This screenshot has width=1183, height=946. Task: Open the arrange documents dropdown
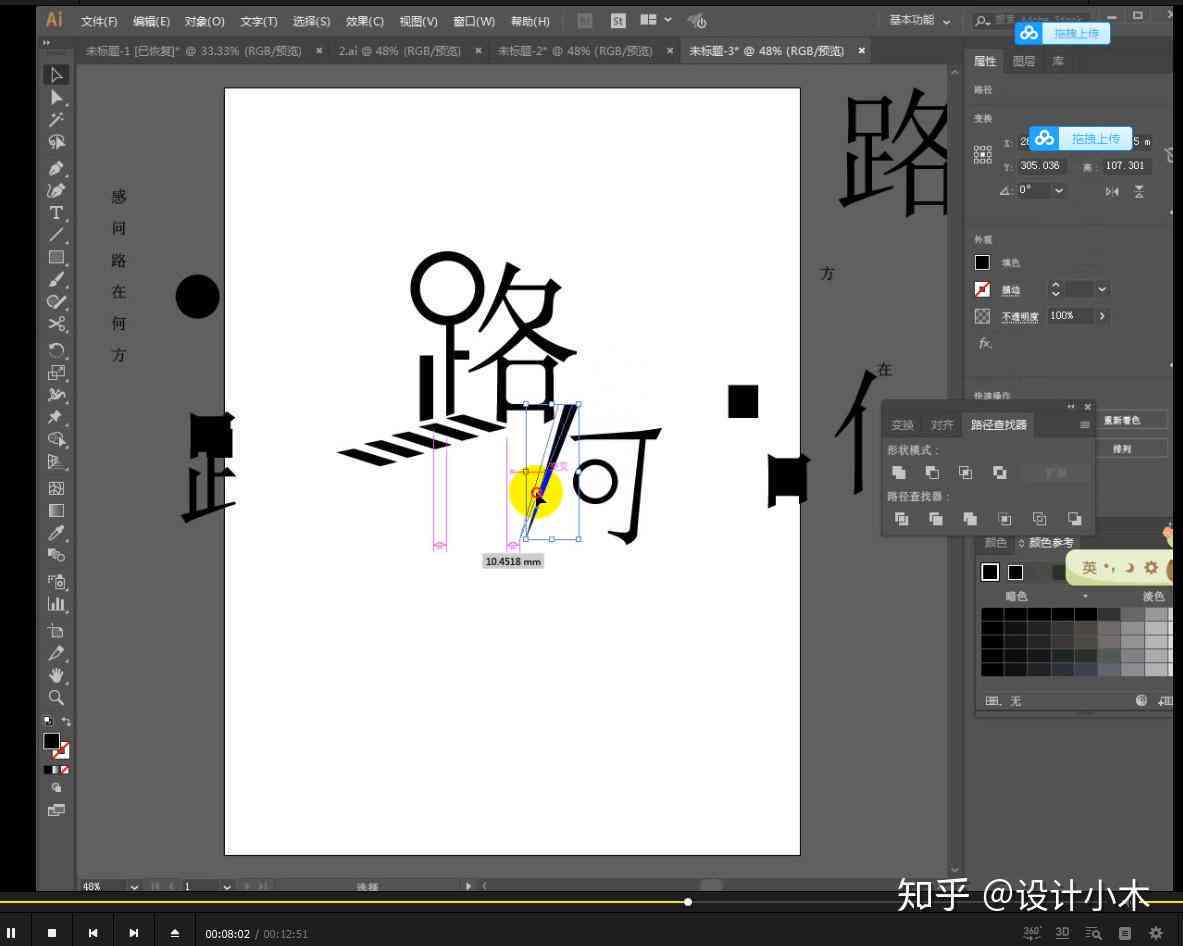click(655, 20)
